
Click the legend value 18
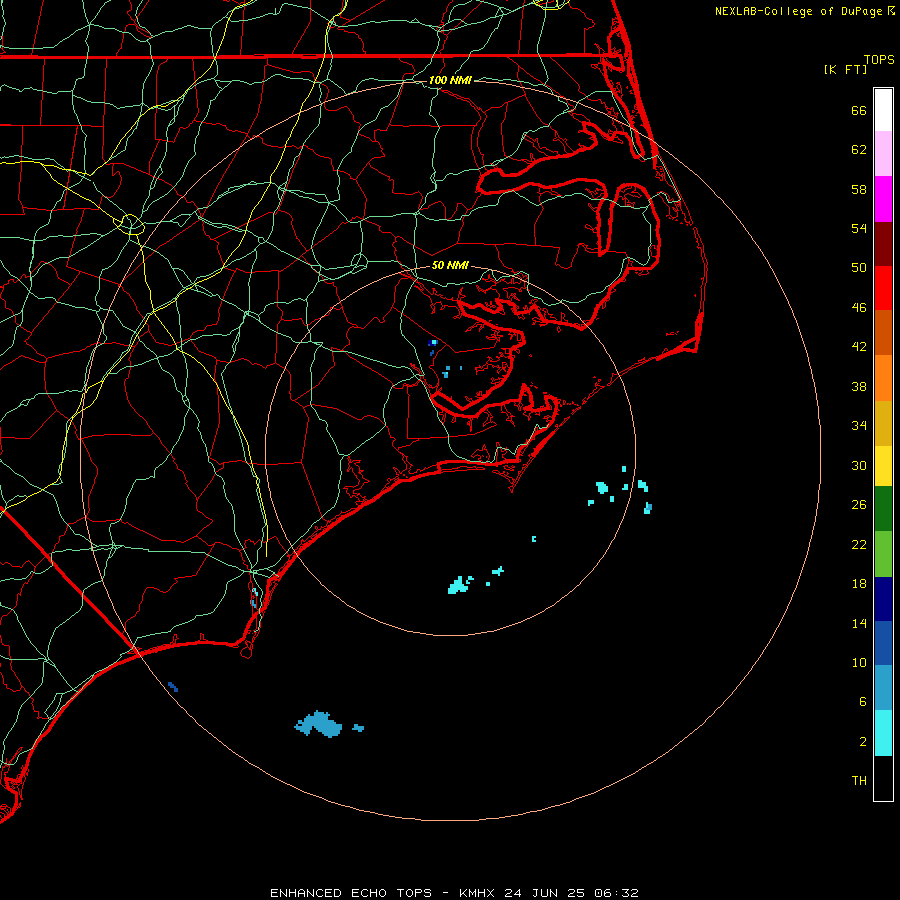(859, 584)
